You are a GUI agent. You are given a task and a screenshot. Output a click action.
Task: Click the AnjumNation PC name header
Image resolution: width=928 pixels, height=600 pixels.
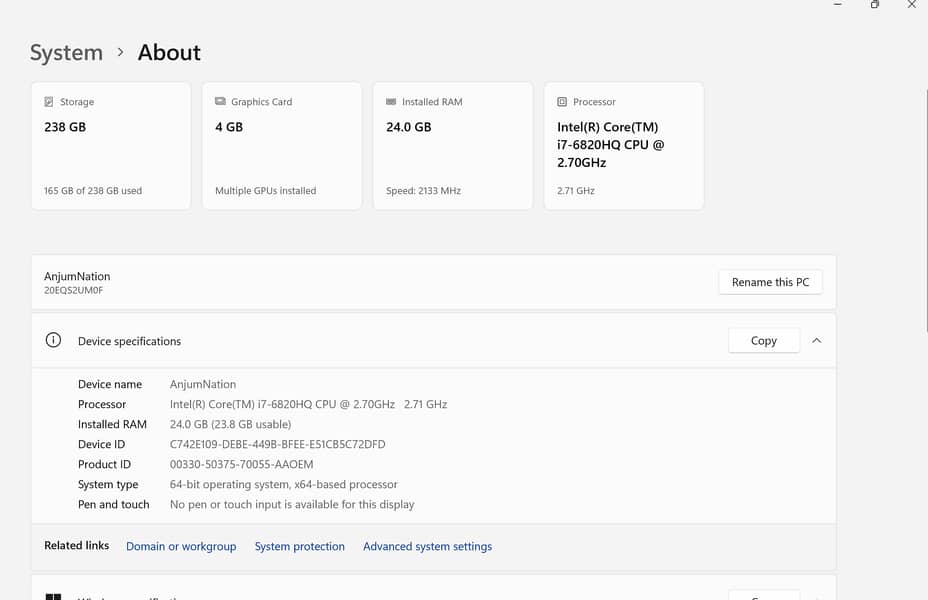[x=77, y=276]
